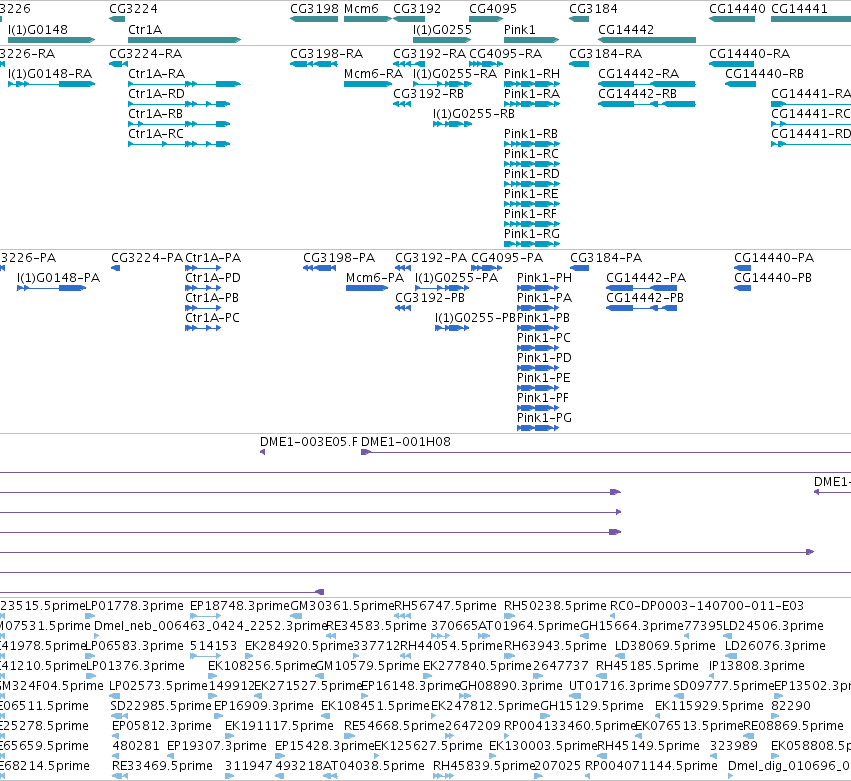
Task: Select the Pink1-RB transcript label
Action: (531, 134)
